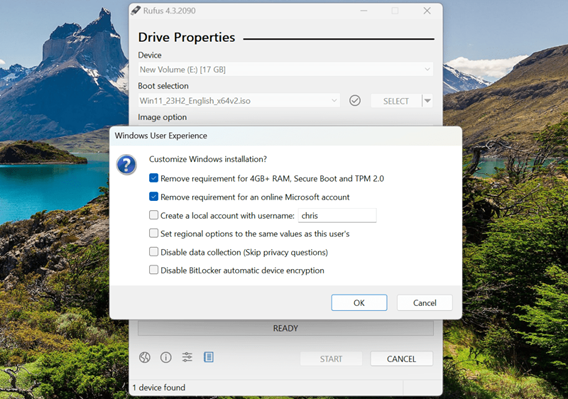Open the language globe icon in Rufus
Image resolution: width=568 pixels, height=399 pixels.
(145, 357)
